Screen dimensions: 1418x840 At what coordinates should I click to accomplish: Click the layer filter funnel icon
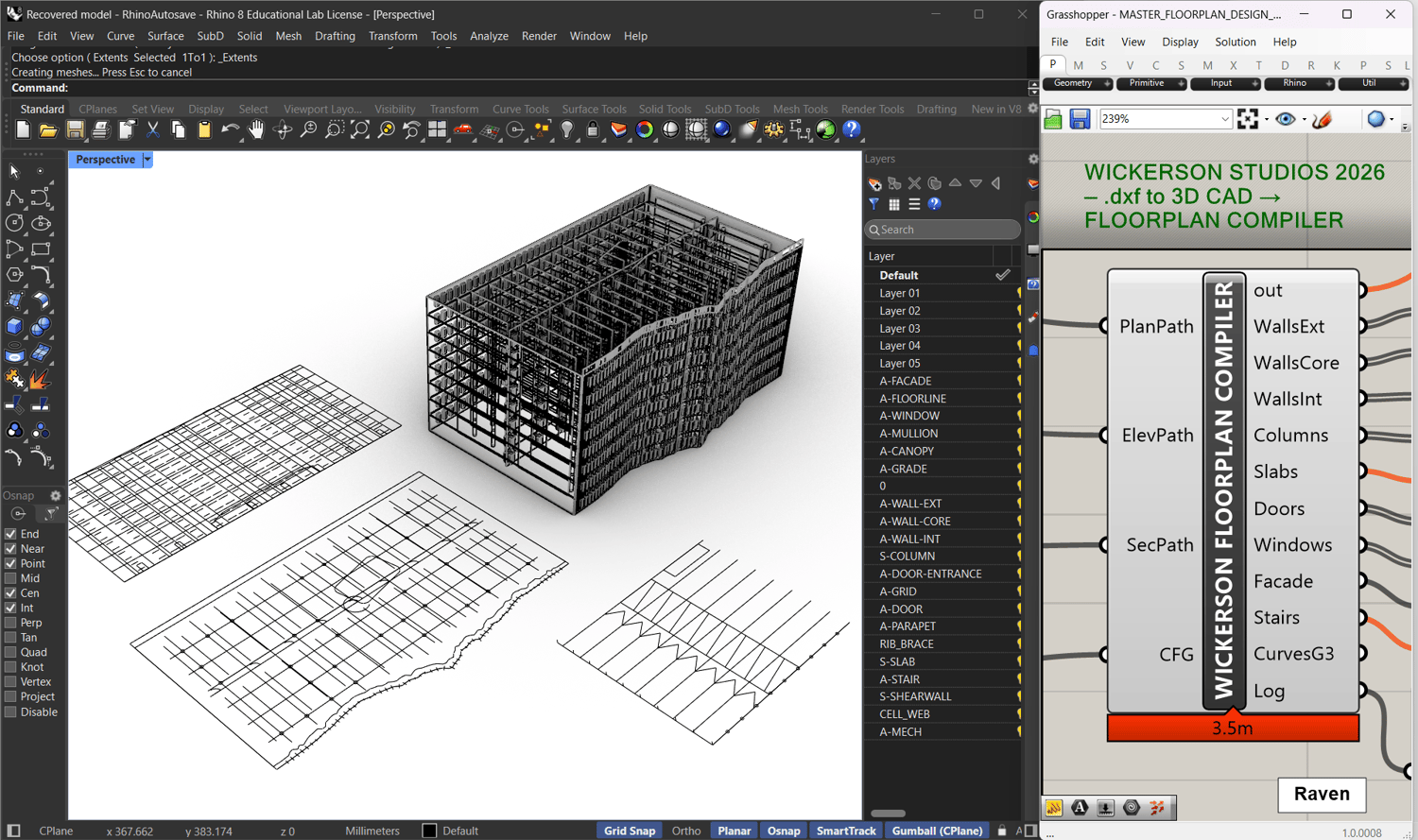tap(874, 204)
